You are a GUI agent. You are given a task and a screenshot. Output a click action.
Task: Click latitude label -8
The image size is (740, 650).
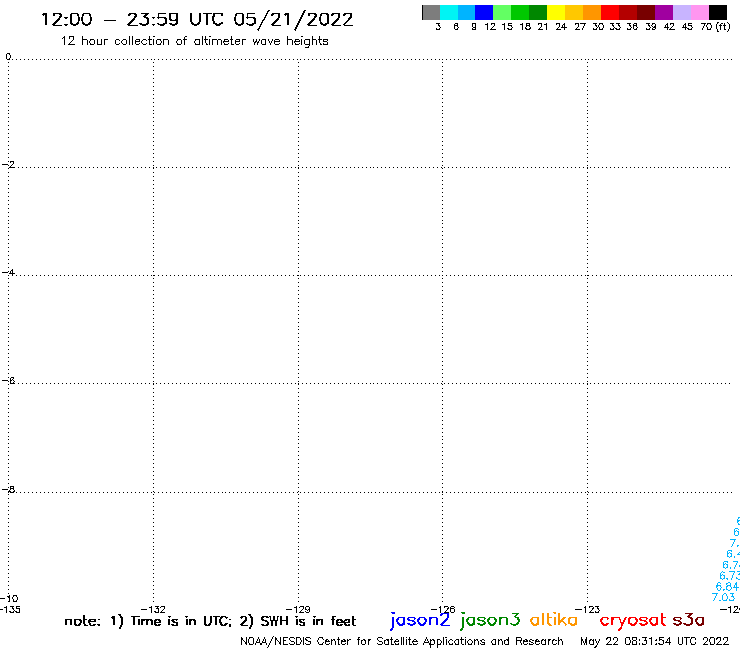coord(8,489)
